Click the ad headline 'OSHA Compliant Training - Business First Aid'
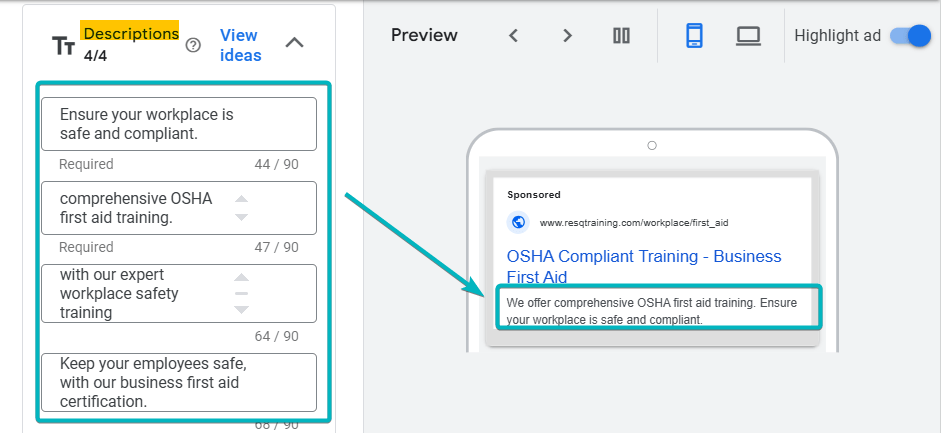 [x=644, y=266]
